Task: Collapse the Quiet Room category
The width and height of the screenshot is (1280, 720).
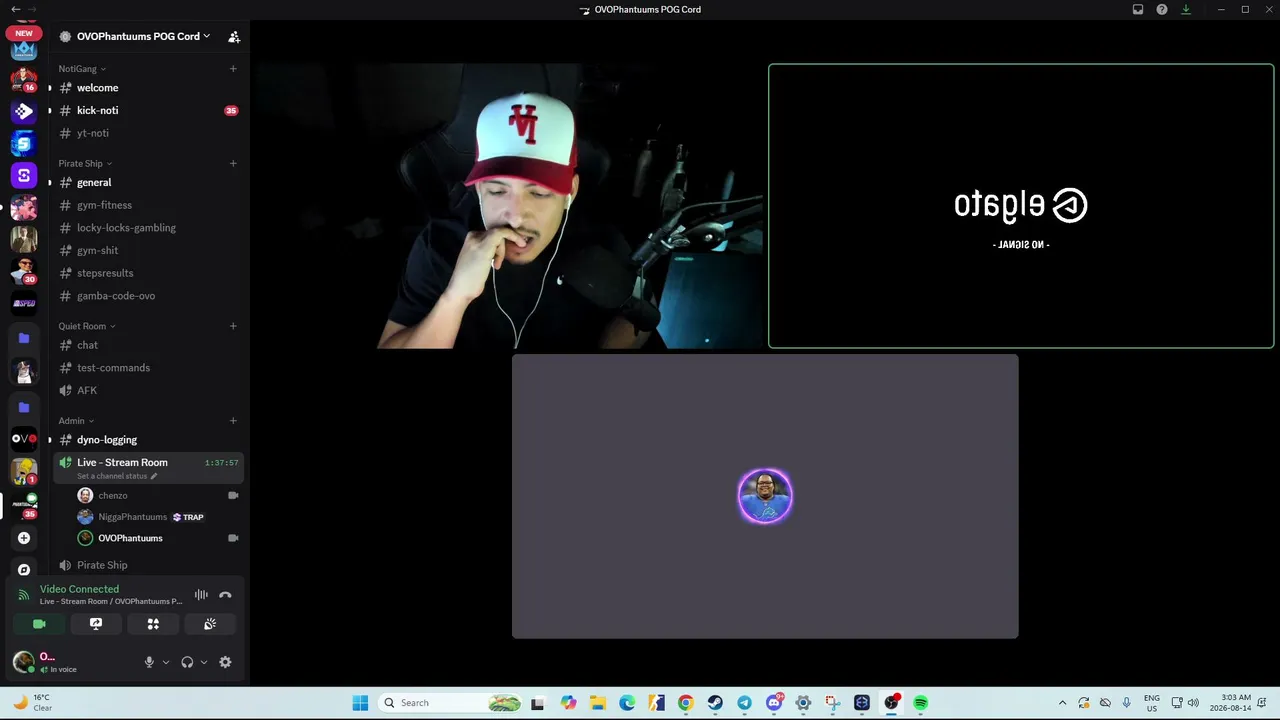Action: 87,326
